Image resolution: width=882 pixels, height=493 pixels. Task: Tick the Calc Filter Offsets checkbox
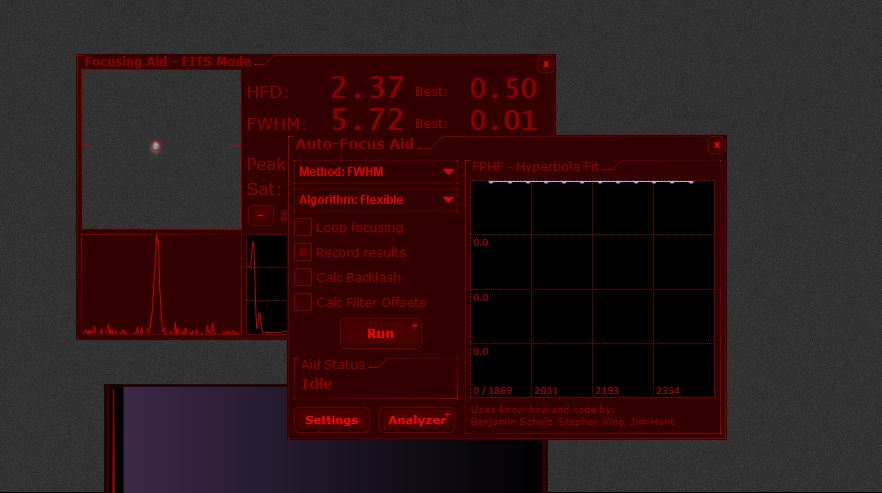(303, 302)
